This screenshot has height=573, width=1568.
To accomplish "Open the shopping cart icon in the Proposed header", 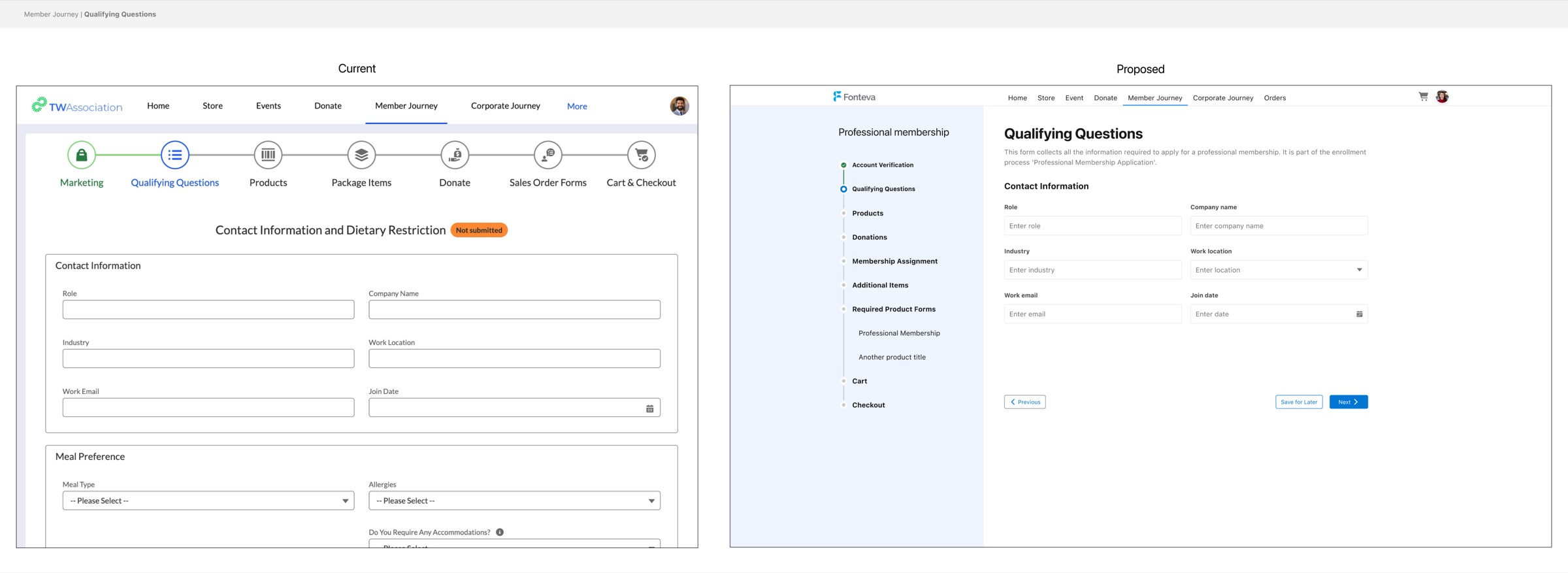I will [x=1423, y=97].
